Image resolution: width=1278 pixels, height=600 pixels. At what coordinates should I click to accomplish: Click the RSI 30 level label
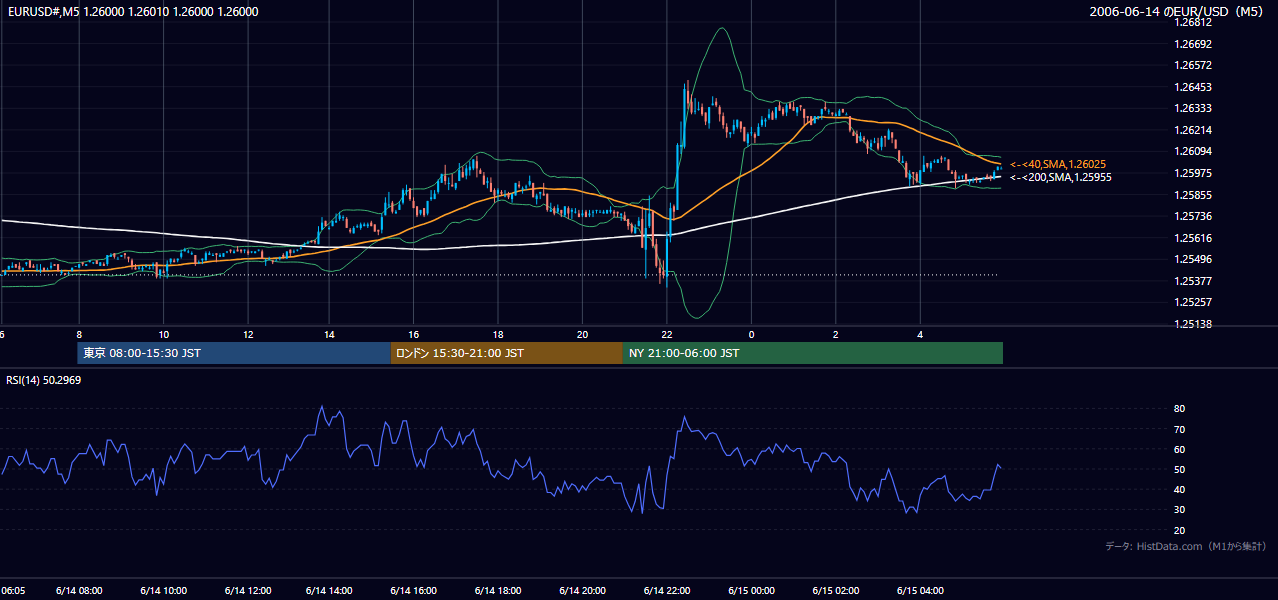pos(1179,509)
